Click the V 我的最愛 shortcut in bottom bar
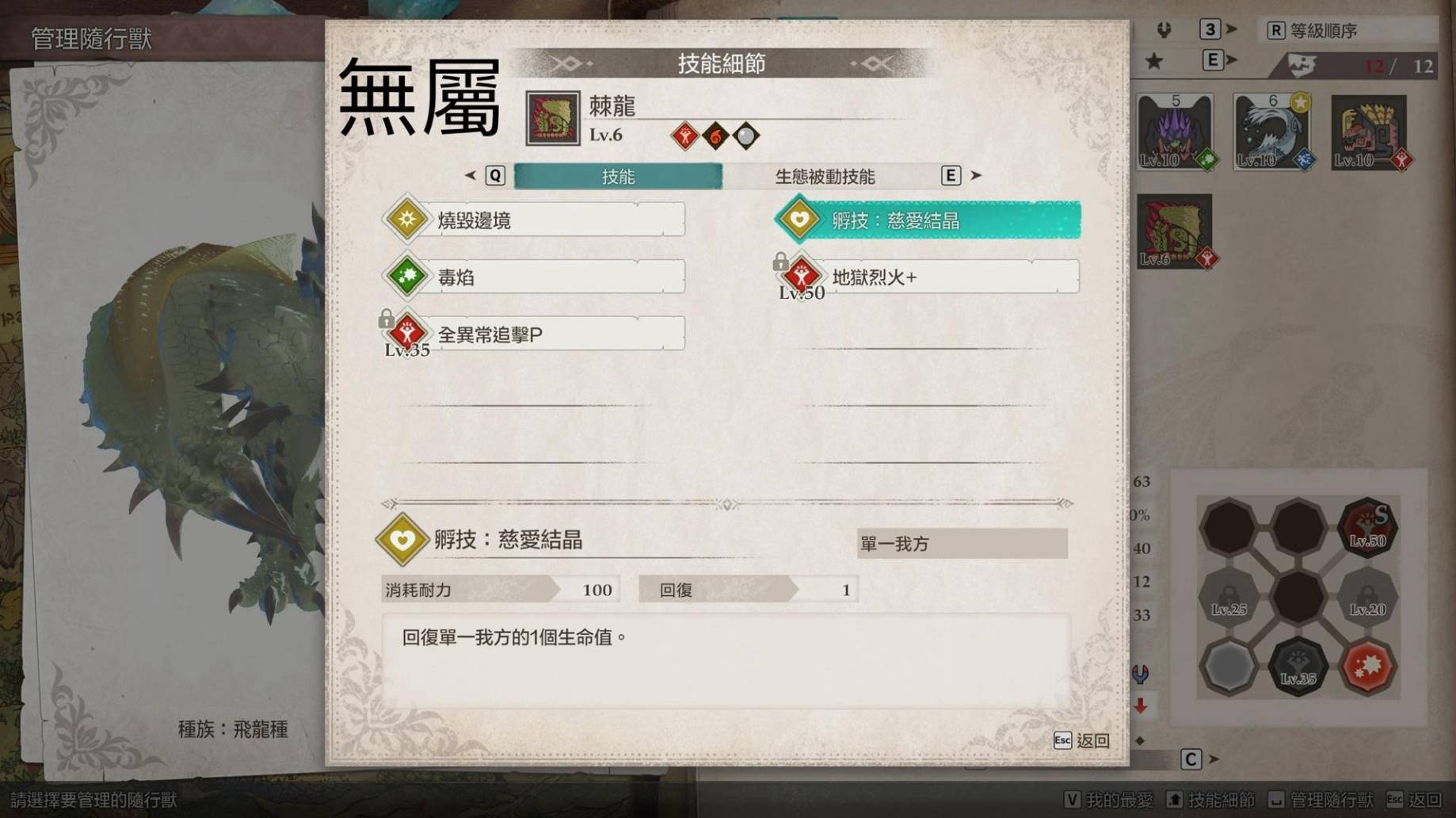1456x818 pixels. pyautogui.click(x=1109, y=800)
